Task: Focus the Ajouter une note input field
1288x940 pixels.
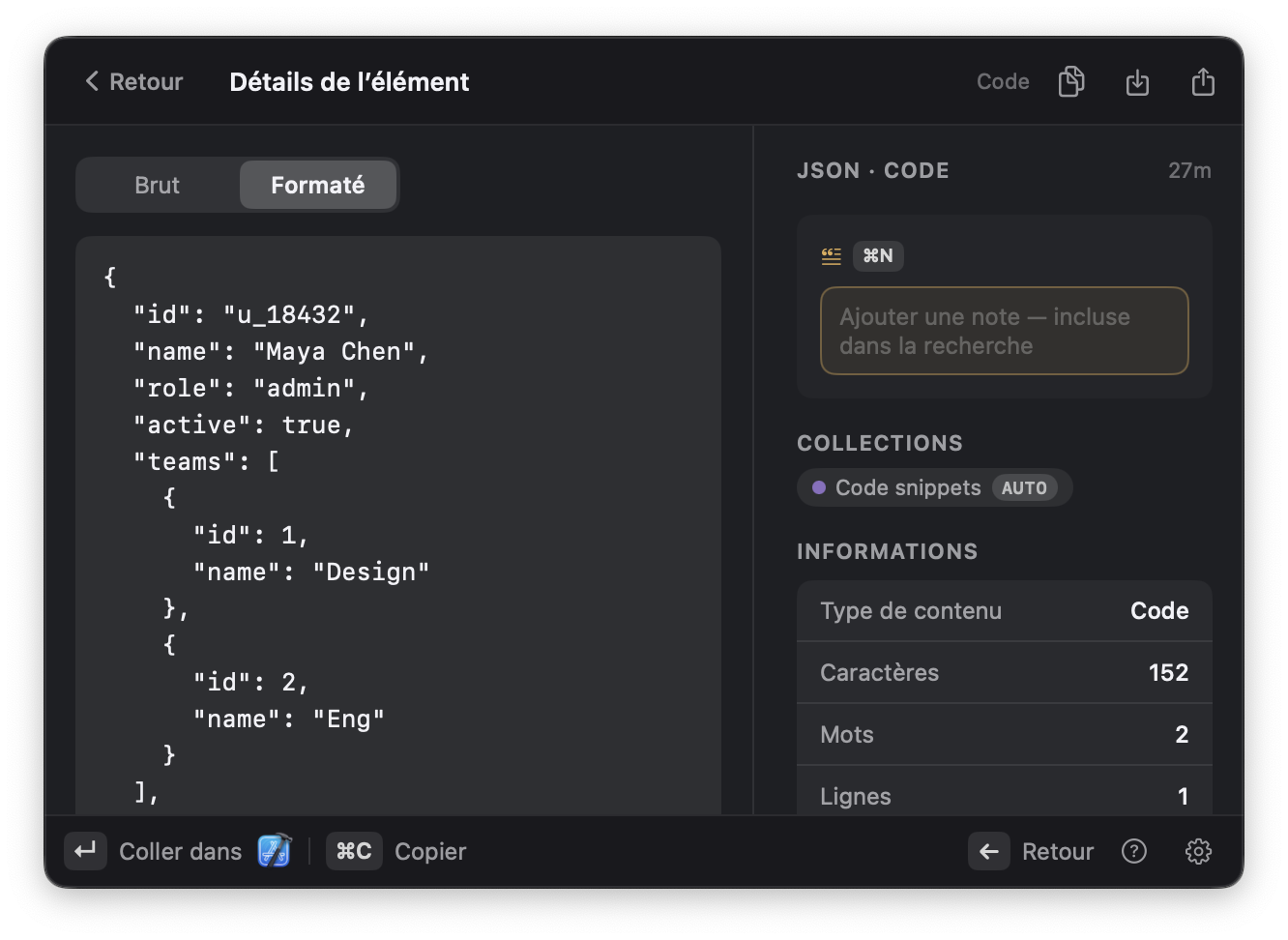Action: pos(1004,331)
